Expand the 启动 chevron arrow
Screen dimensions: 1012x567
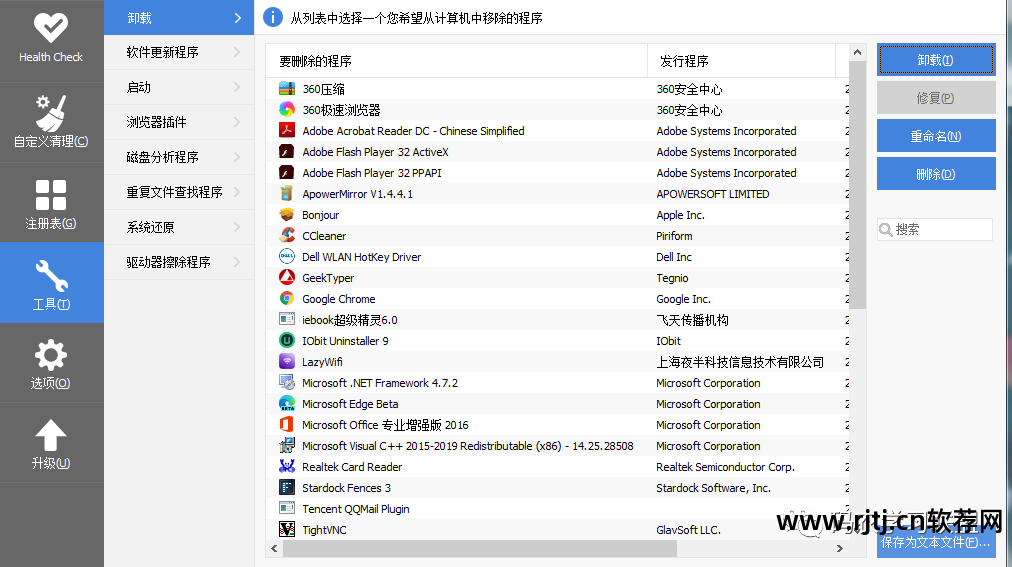click(x=238, y=87)
